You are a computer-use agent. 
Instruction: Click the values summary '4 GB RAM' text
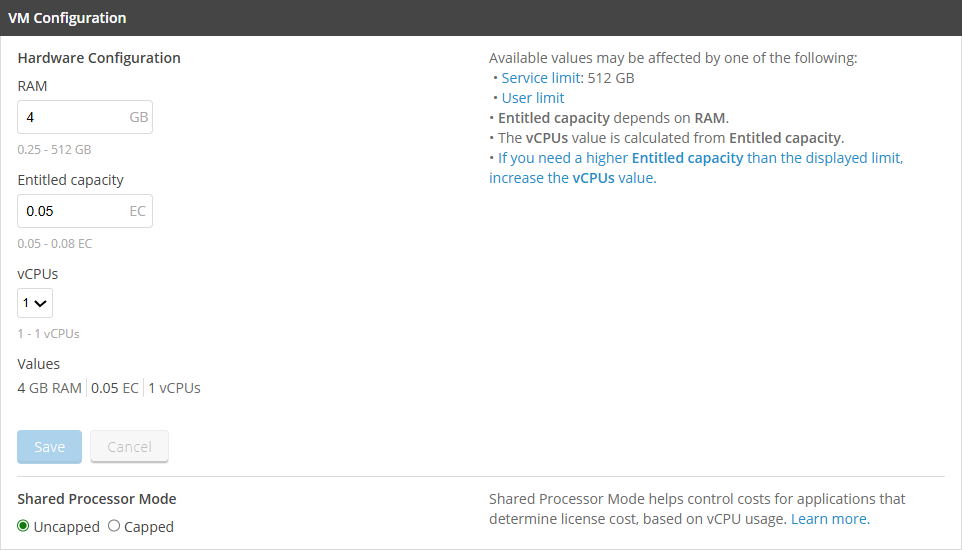pos(49,388)
